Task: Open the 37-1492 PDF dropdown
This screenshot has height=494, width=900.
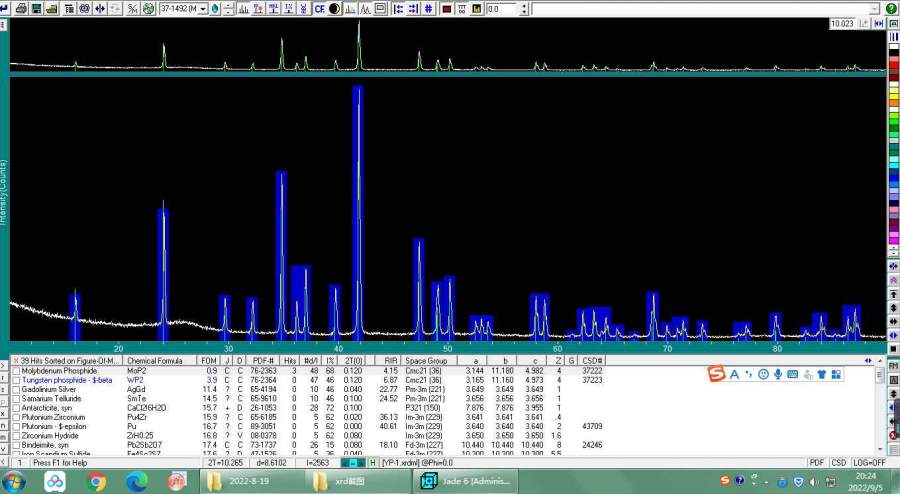Action: pyautogui.click(x=204, y=8)
